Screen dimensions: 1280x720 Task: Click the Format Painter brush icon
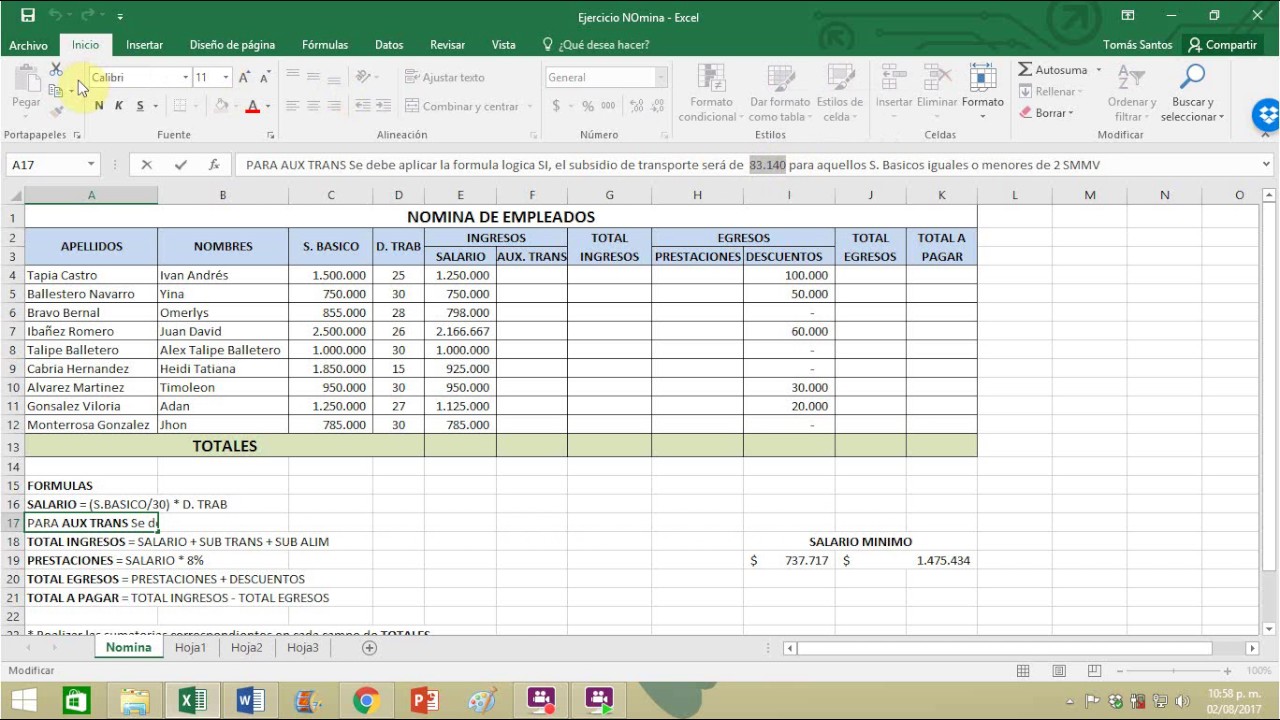click(56, 111)
